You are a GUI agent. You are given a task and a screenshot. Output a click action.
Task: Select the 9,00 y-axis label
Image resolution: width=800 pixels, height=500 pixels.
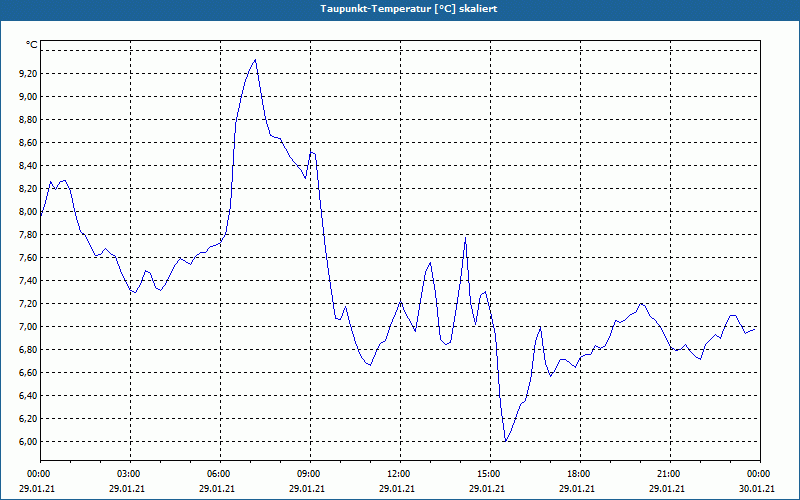point(28,97)
